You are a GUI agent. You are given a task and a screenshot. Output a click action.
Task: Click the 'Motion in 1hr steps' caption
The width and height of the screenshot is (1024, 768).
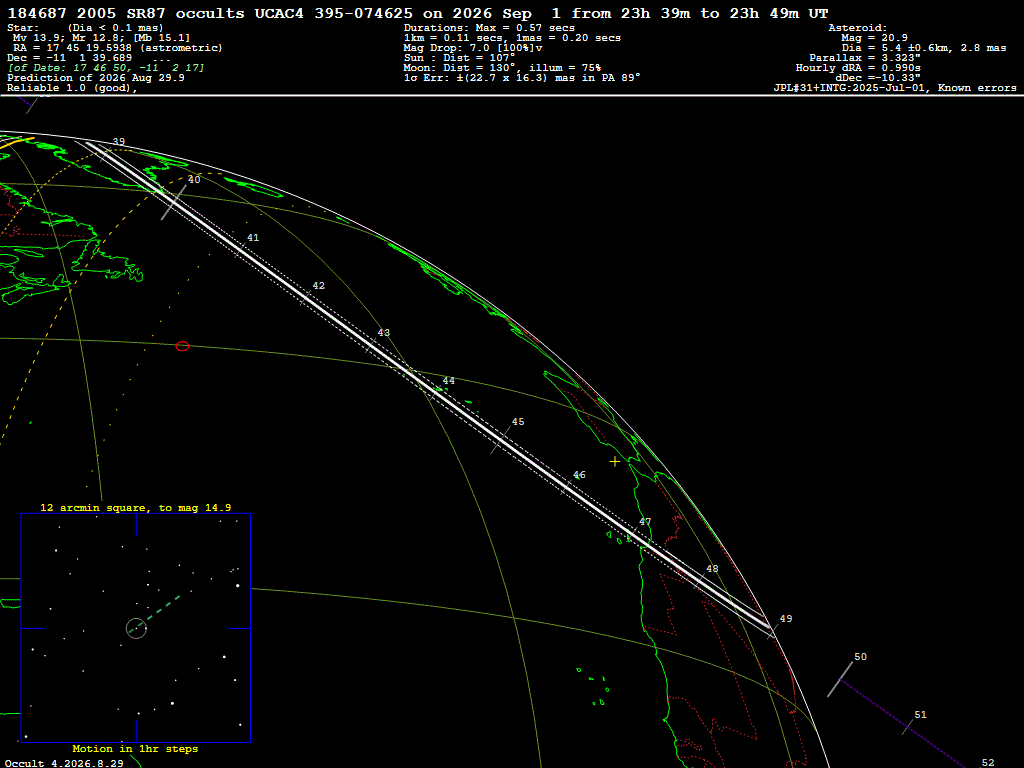(x=135, y=748)
